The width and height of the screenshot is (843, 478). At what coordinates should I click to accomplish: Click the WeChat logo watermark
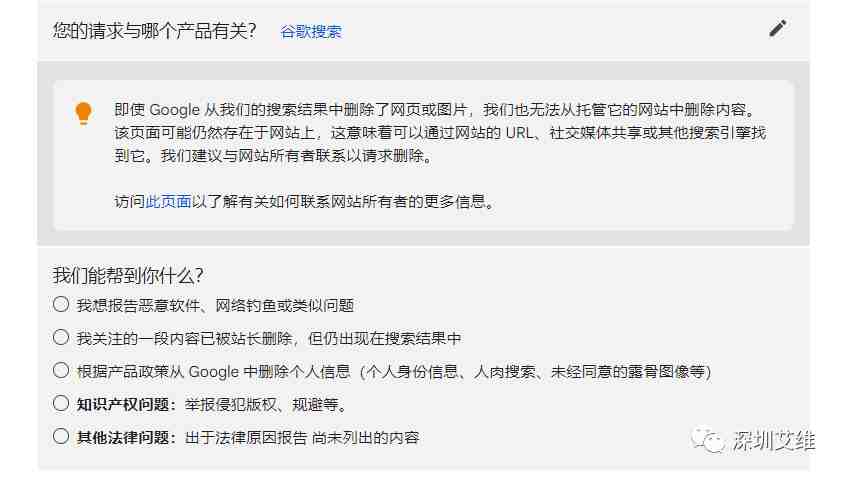pyautogui.click(x=708, y=440)
